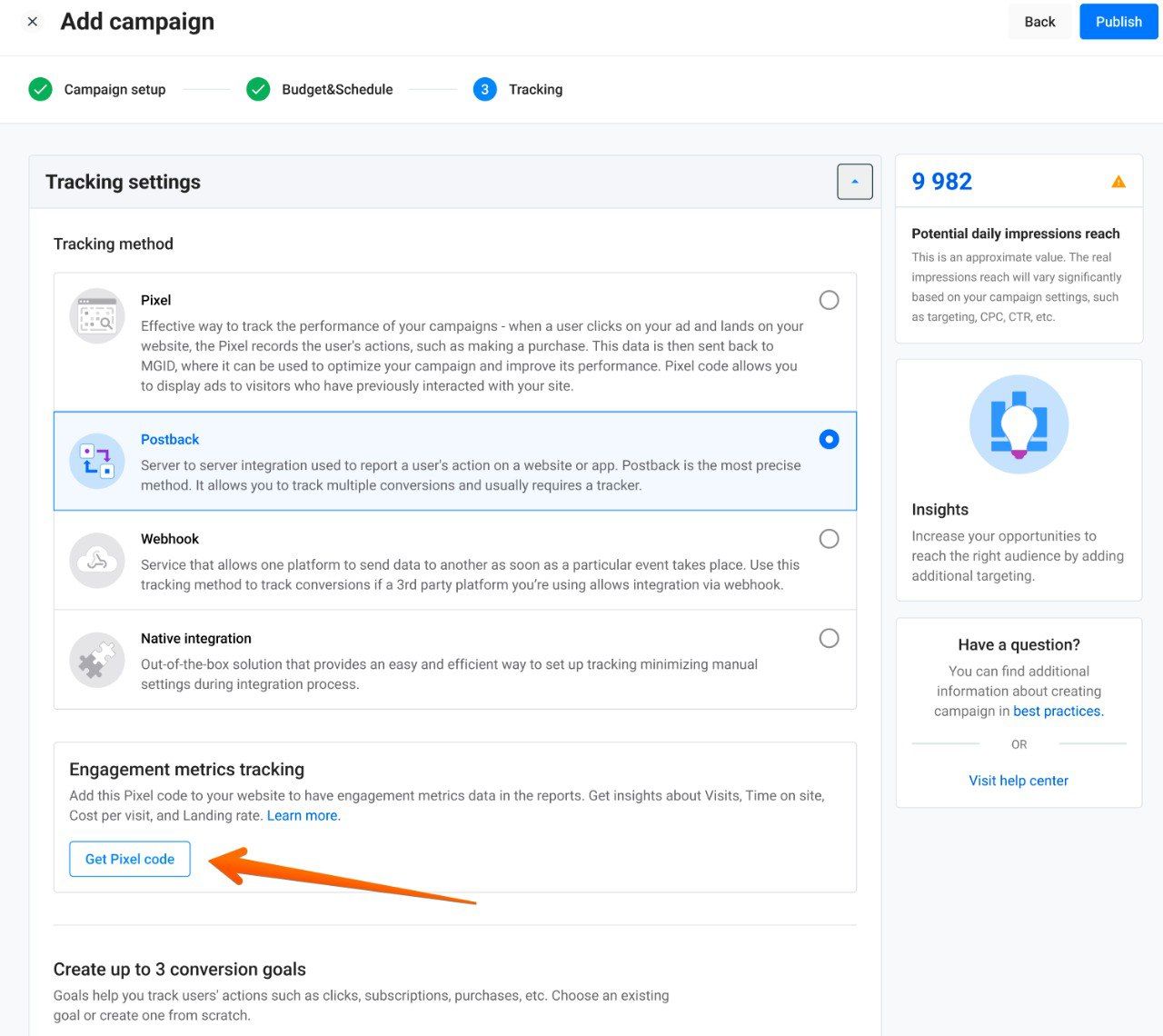
Task: Collapse the Tracking settings section
Action: point(854,182)
